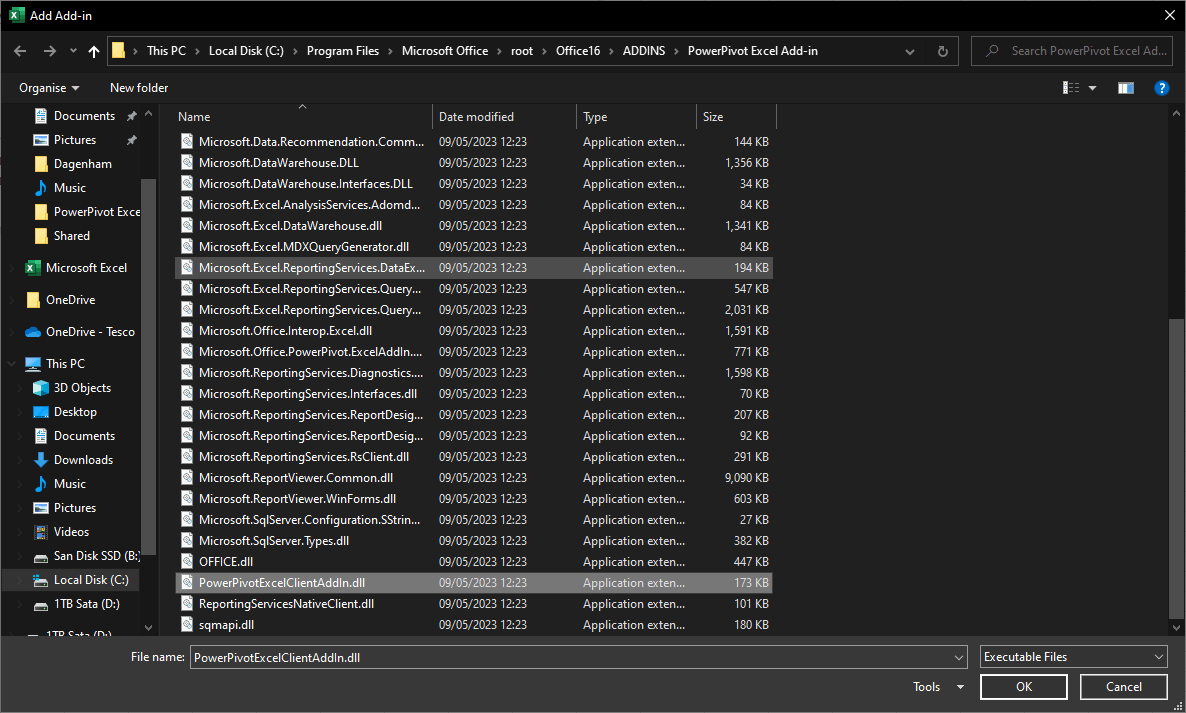Expand the chevron after Microsoft Office breadcrumb

(500, 51)
